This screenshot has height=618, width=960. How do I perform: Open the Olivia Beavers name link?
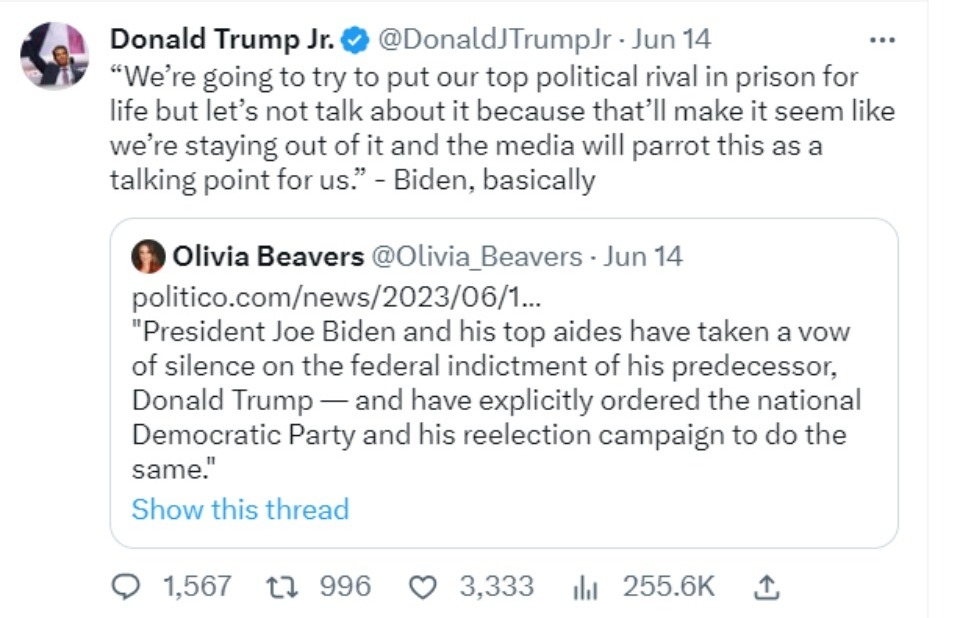(x=268, y=257)
